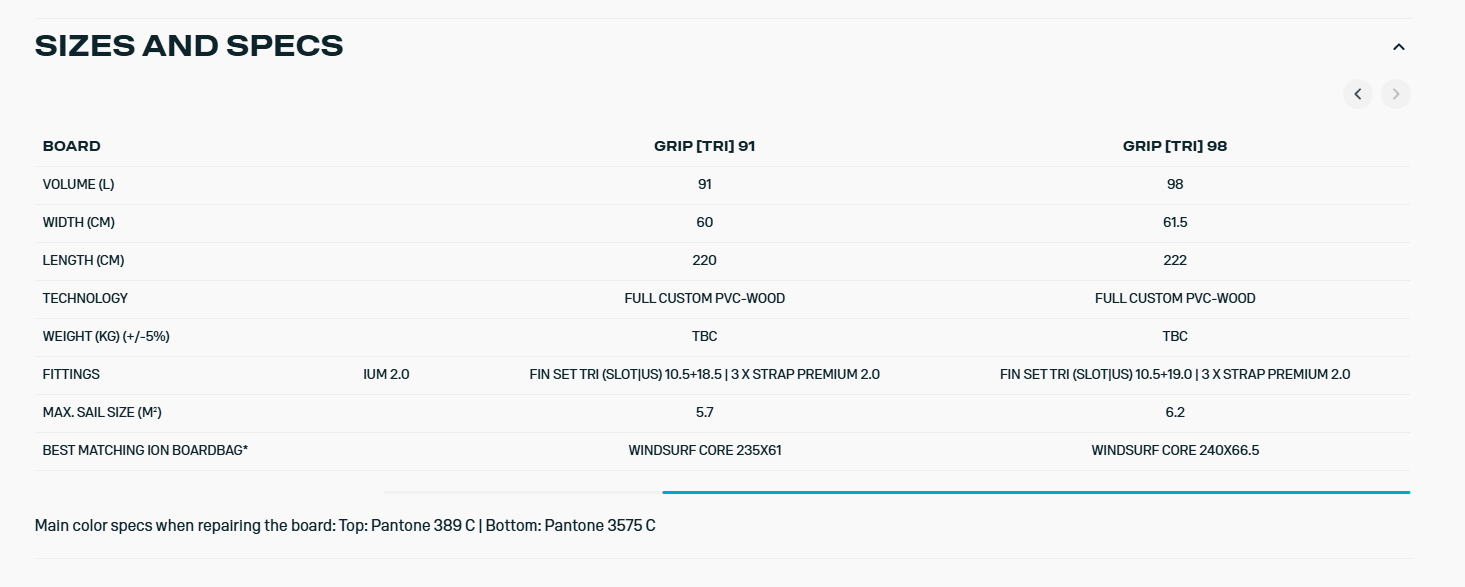Collapse the Sizes and Specs section
The height and width of the screenshot is (587, 1465).
pos(1399,47)
